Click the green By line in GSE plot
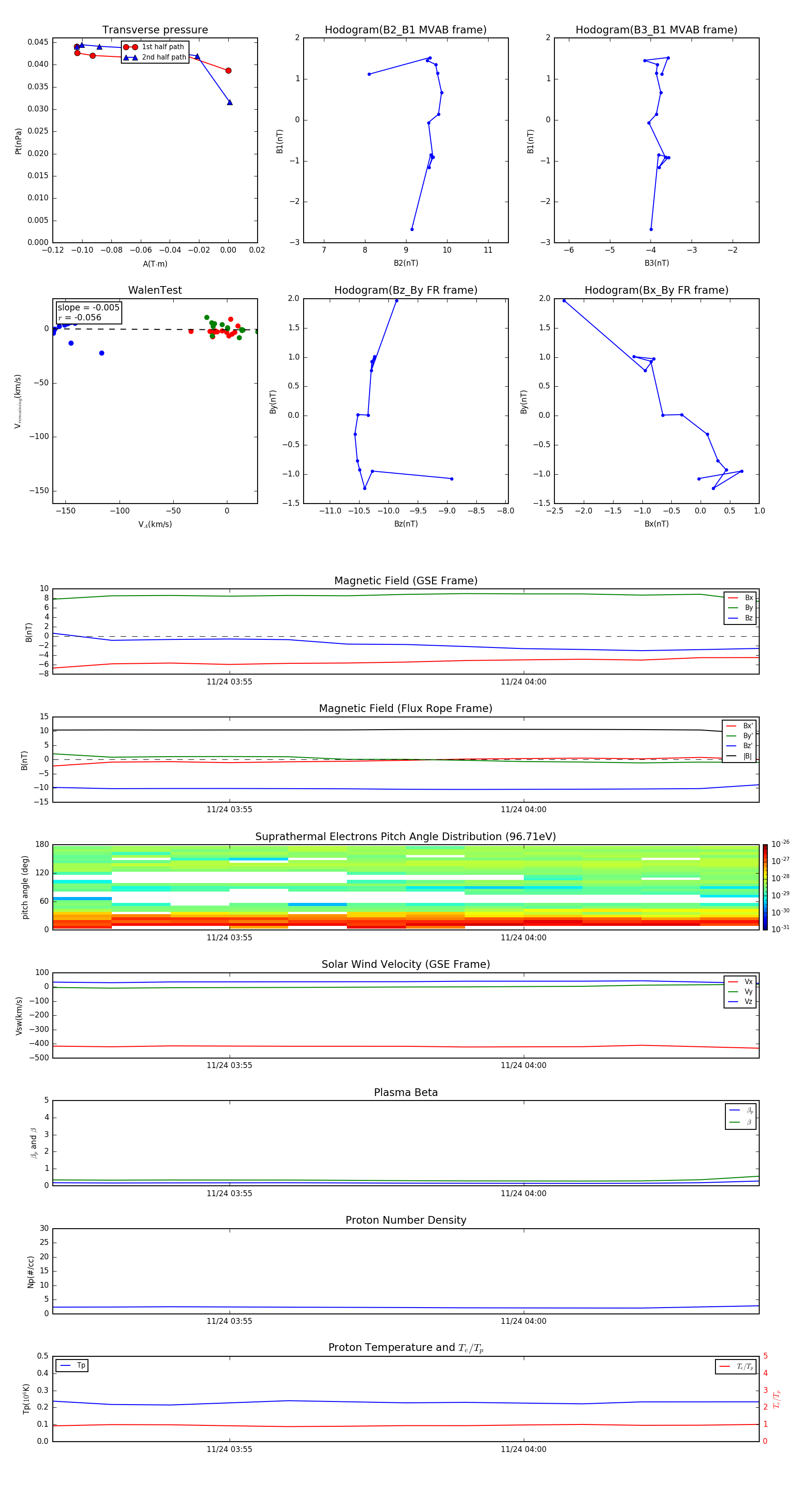812x1489 pixels. pos(406,595)
